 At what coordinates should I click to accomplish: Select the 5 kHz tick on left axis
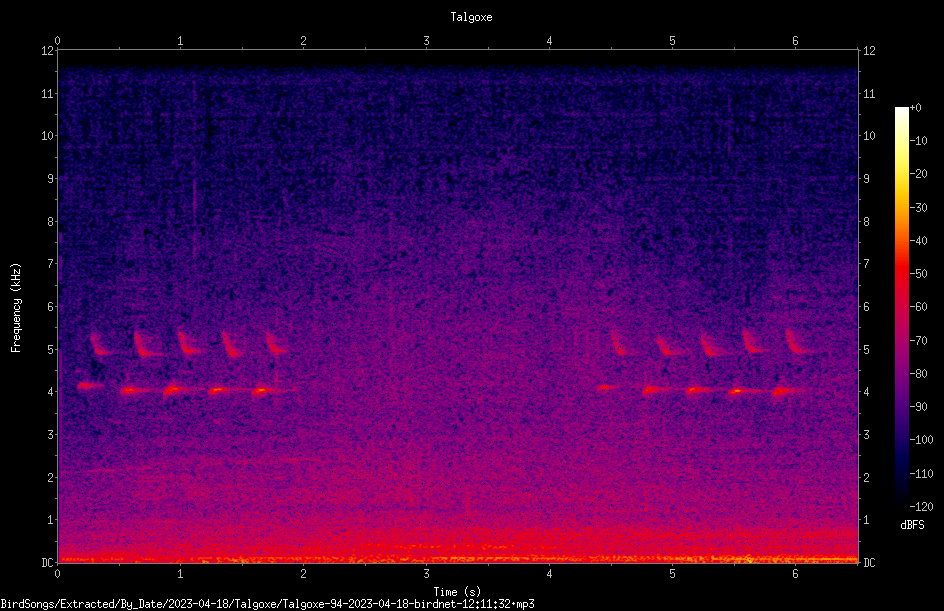(x=51, y=349)
